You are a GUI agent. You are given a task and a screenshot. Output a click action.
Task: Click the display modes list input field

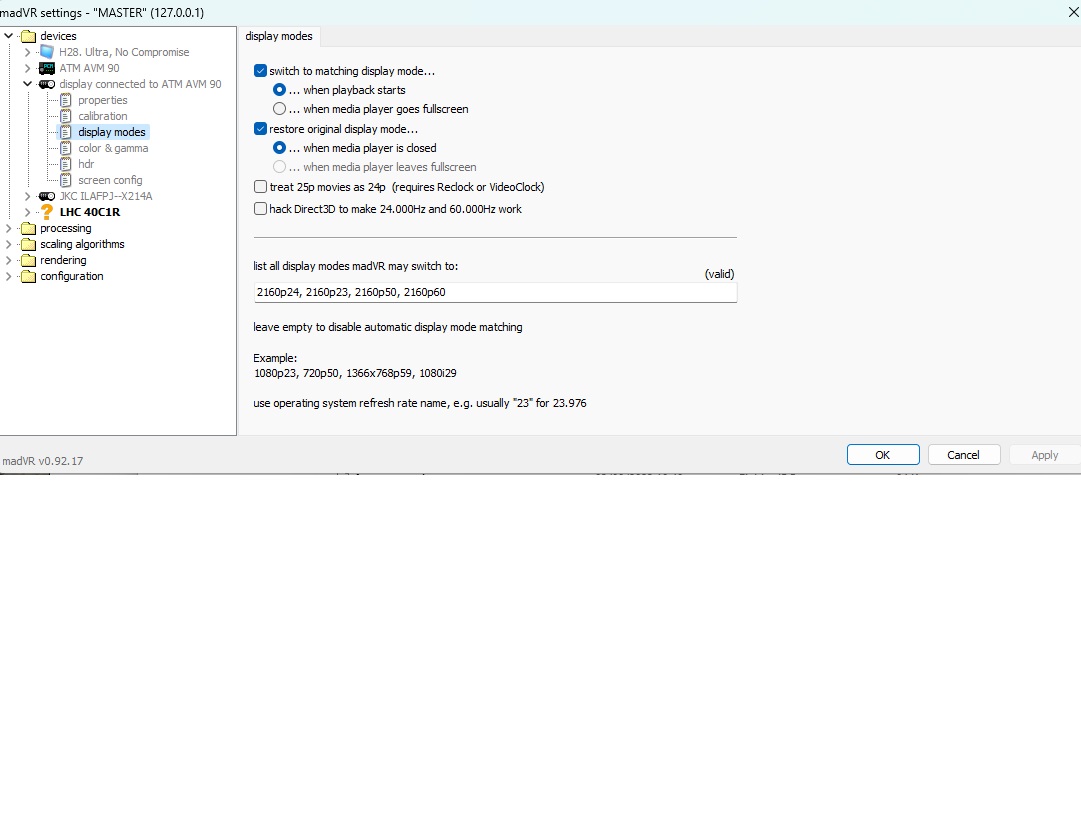point(495,292)
